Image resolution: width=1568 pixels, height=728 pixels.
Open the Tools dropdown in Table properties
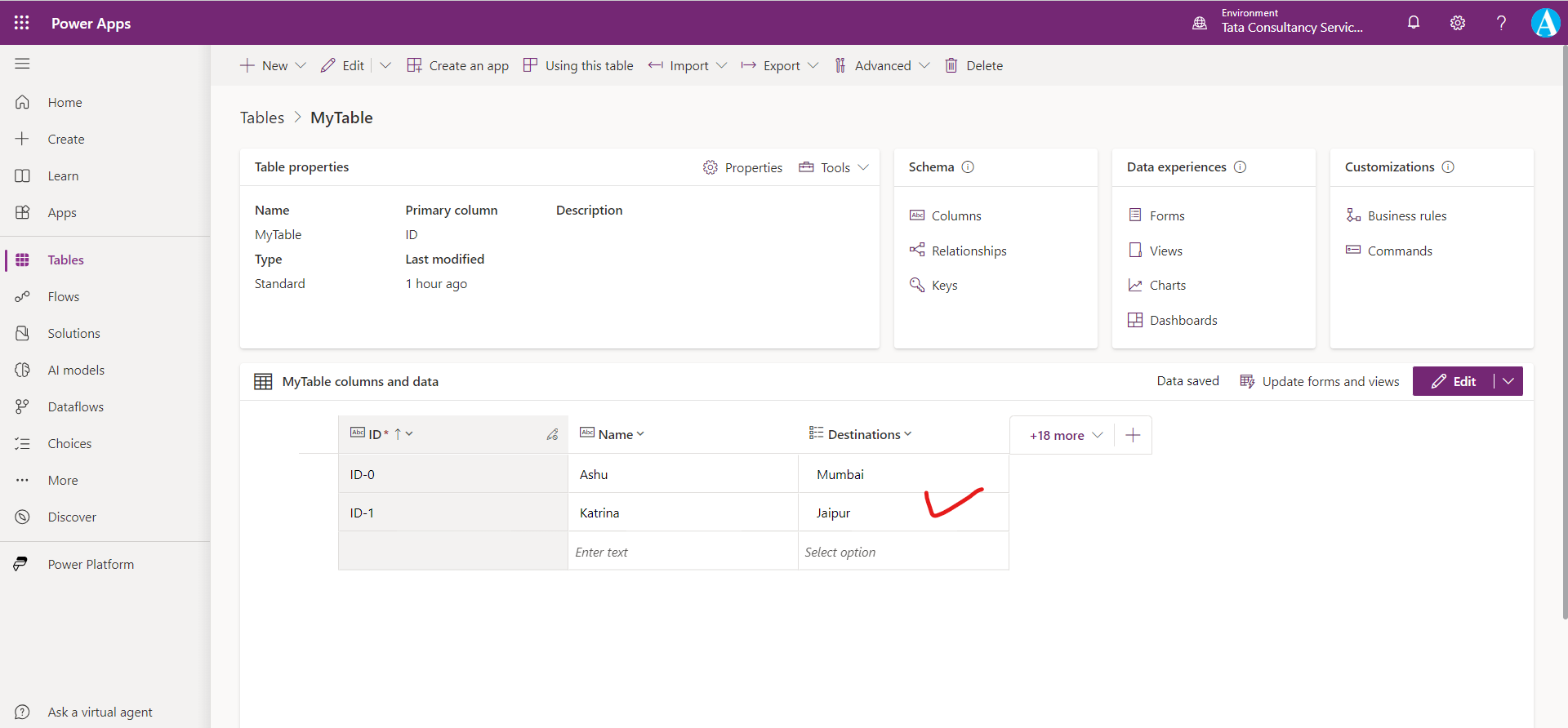[835, 167]
